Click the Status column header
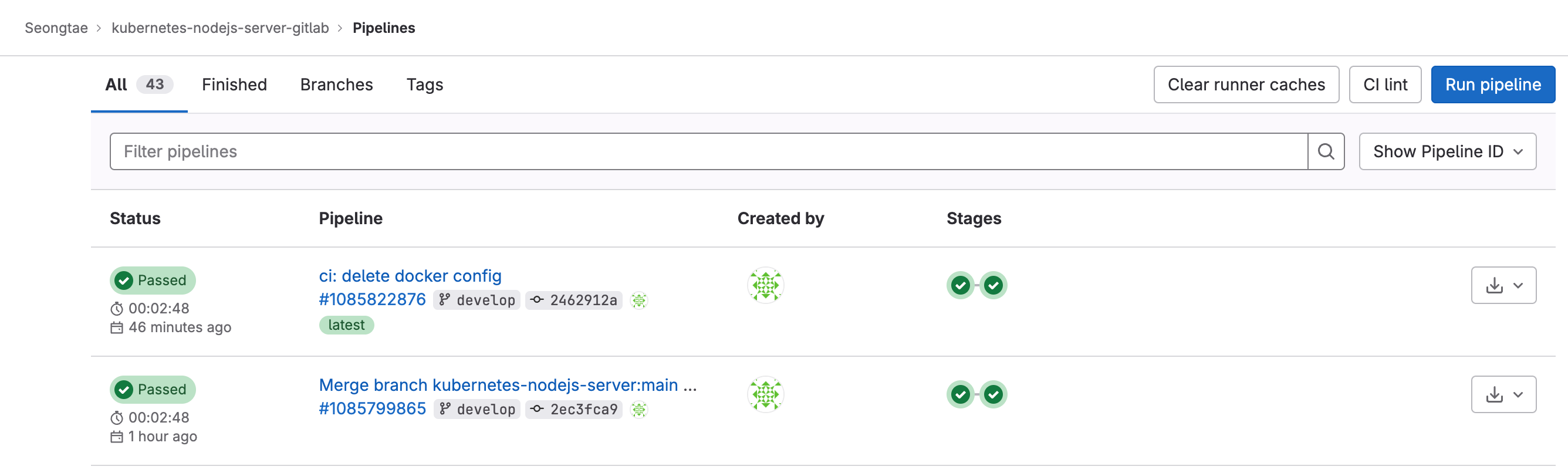Viewport: 1568px width, 473px height. tap(135, 218)
